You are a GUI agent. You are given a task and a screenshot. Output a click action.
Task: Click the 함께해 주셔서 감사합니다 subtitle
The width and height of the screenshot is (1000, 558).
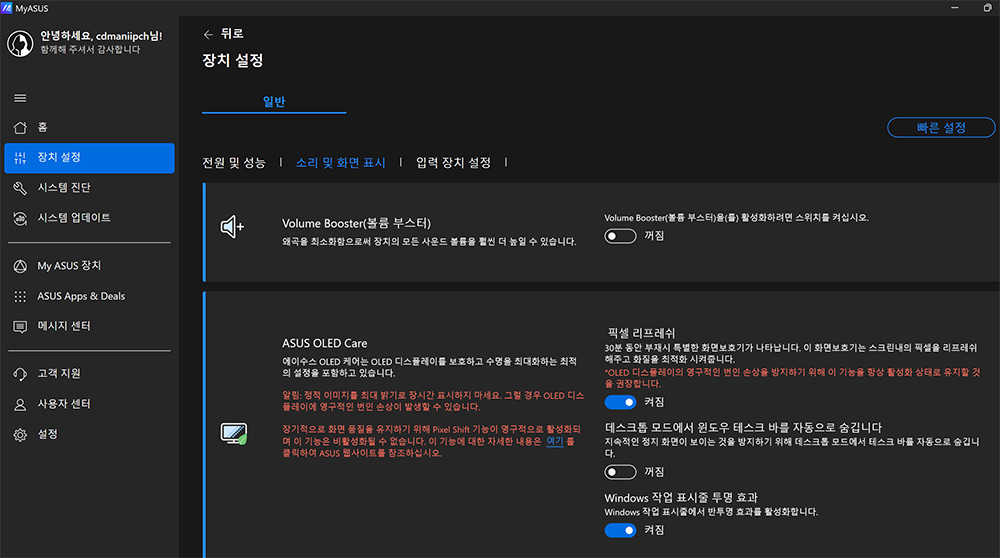coord(90,50)
